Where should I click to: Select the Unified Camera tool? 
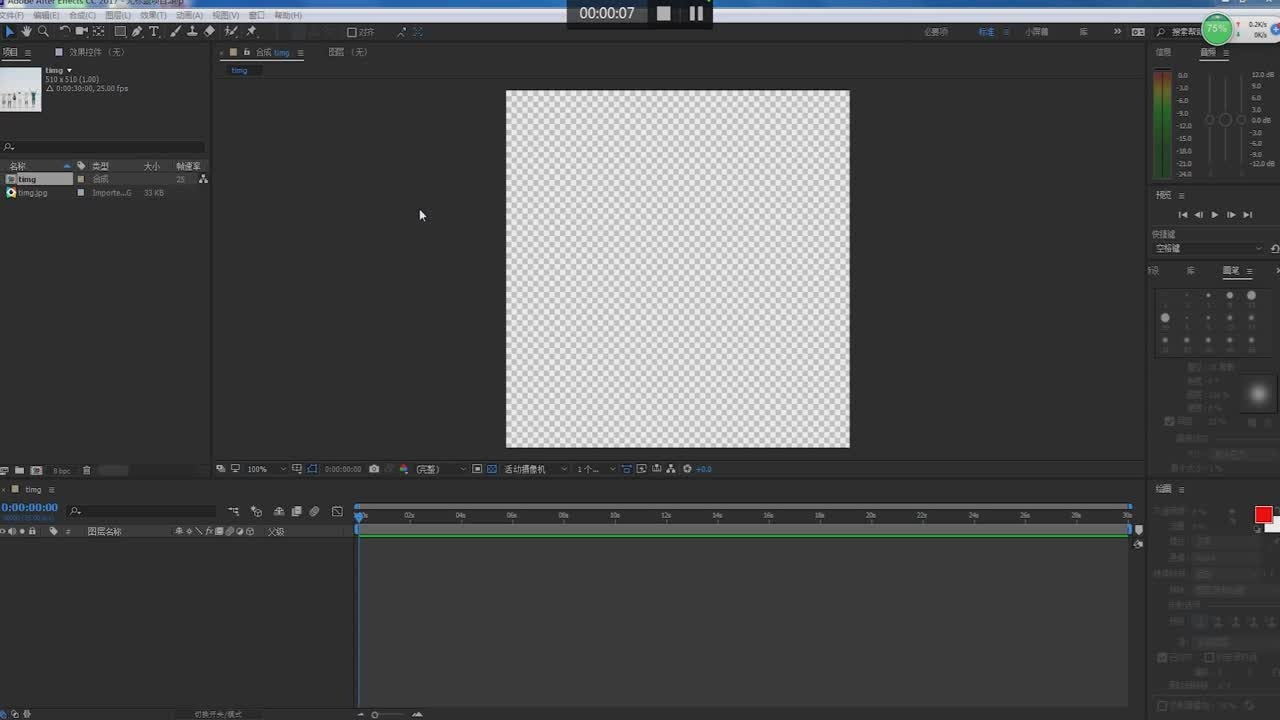[82, 32]
